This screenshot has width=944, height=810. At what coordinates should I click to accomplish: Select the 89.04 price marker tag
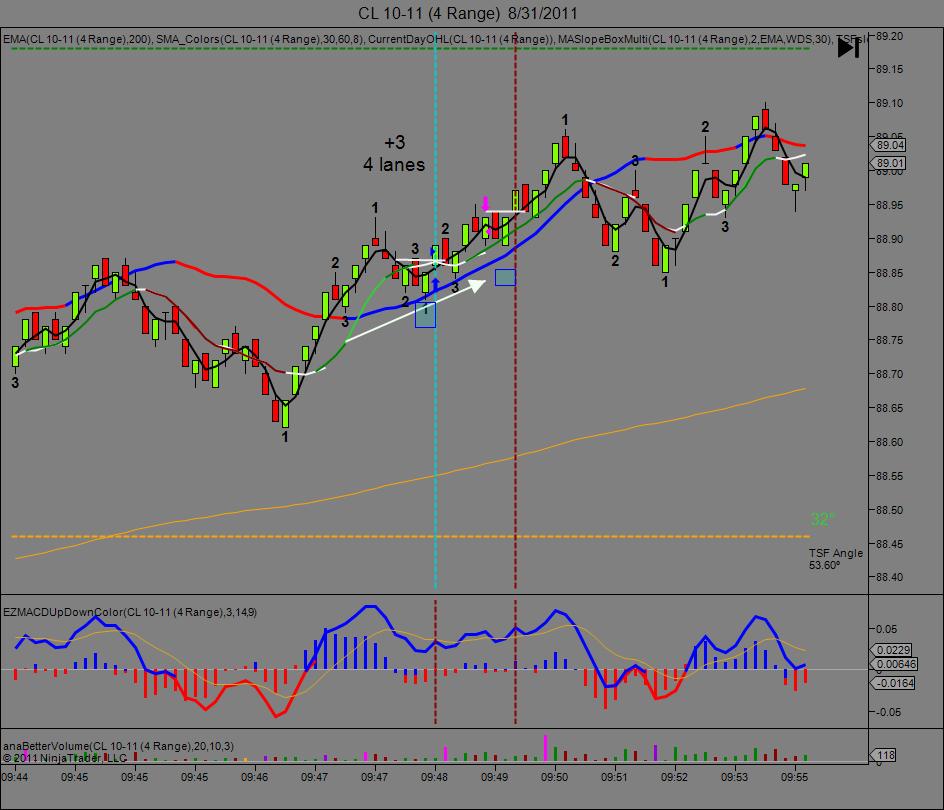click(x=889, y=145)
